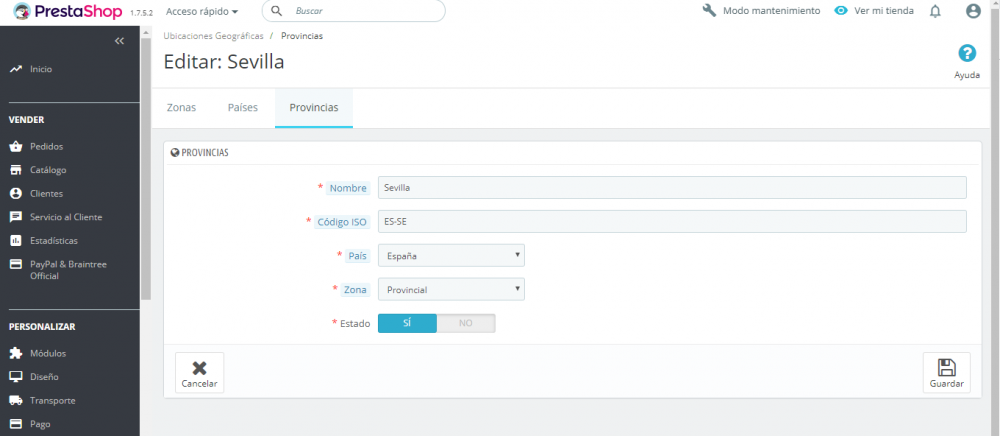Click the Nombre input field
1000x436 pixels.
click(672, 188)
